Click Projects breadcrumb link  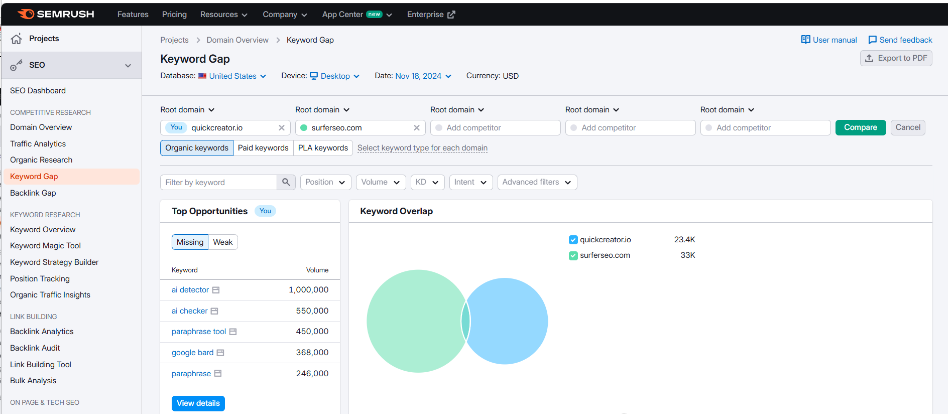click(x=175, y=40)
